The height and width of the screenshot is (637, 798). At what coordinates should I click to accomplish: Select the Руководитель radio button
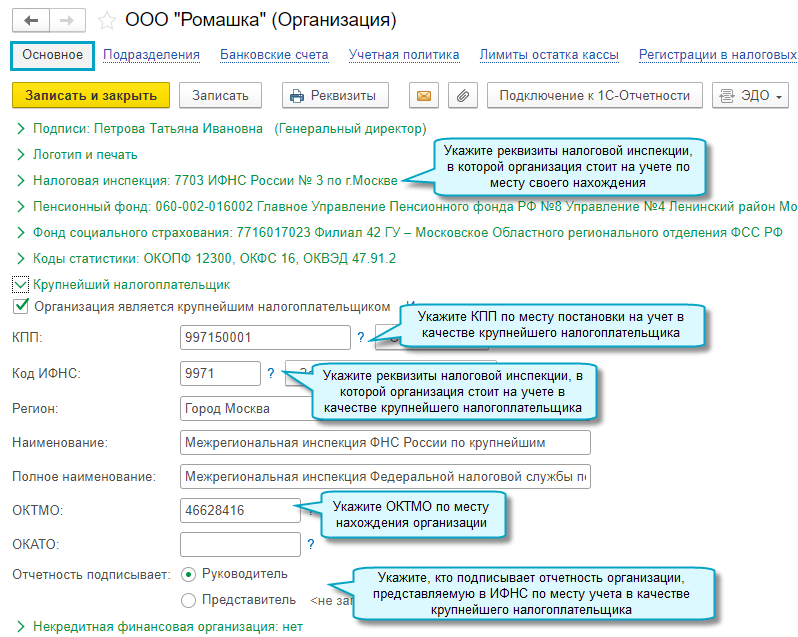pyautogui.click(x=188, y=574)
